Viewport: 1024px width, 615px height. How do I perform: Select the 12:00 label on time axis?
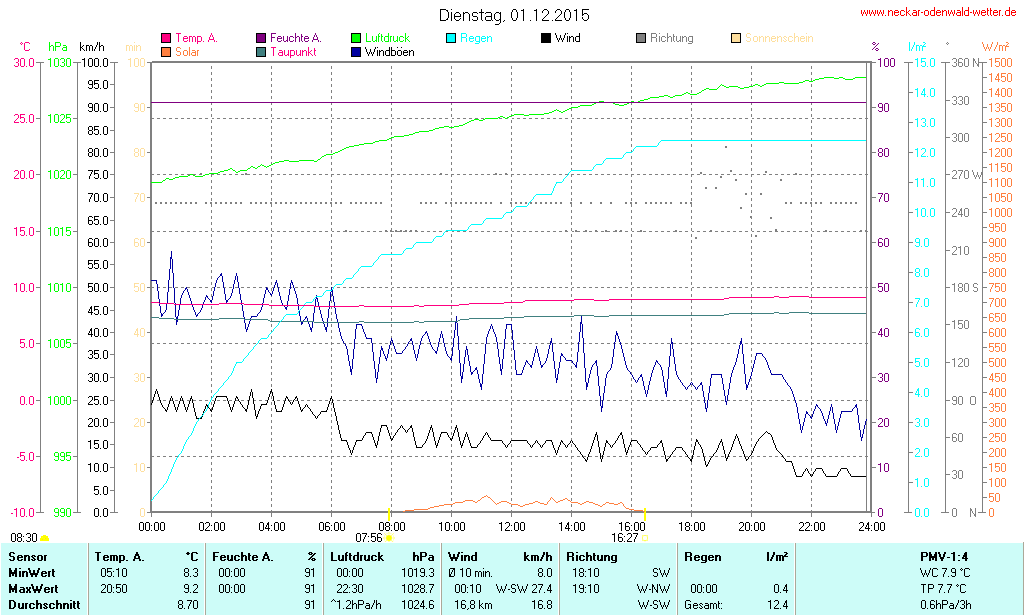(511, 526)
